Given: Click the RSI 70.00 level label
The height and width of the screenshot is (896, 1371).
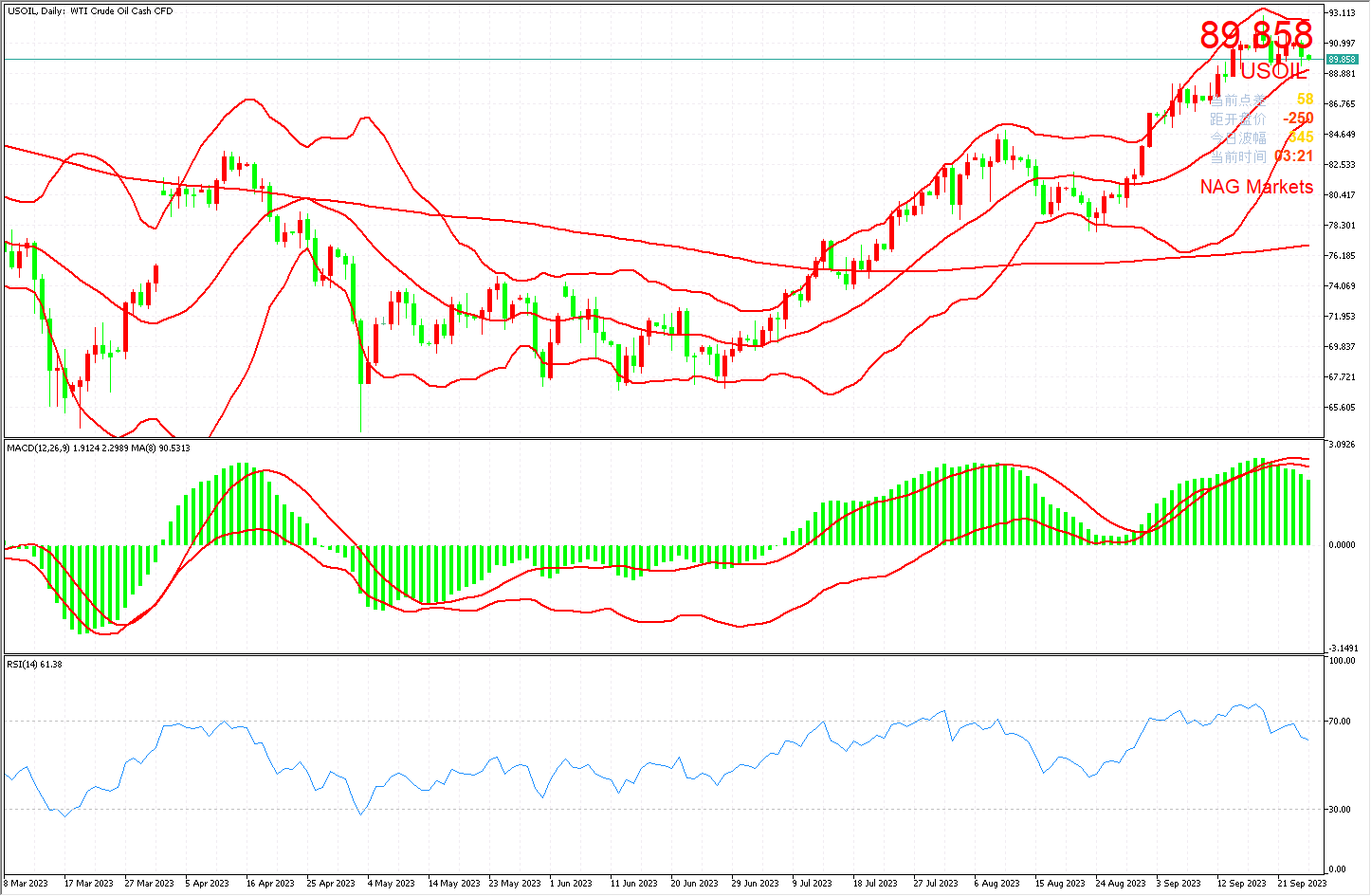Looking at the screenshot, I should (x=1340, y=722).
